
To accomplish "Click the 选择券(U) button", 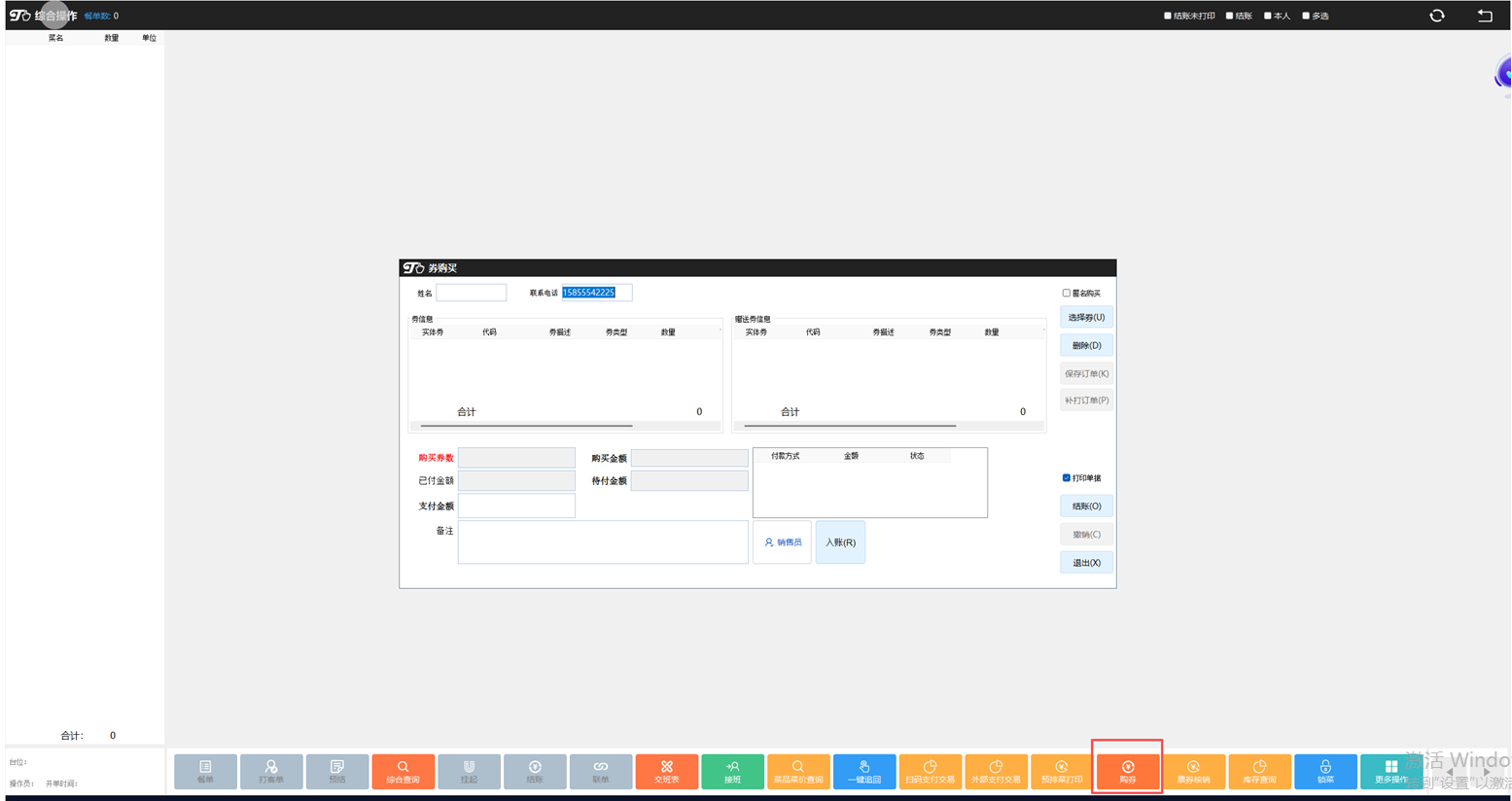I will coord(1086,318).
